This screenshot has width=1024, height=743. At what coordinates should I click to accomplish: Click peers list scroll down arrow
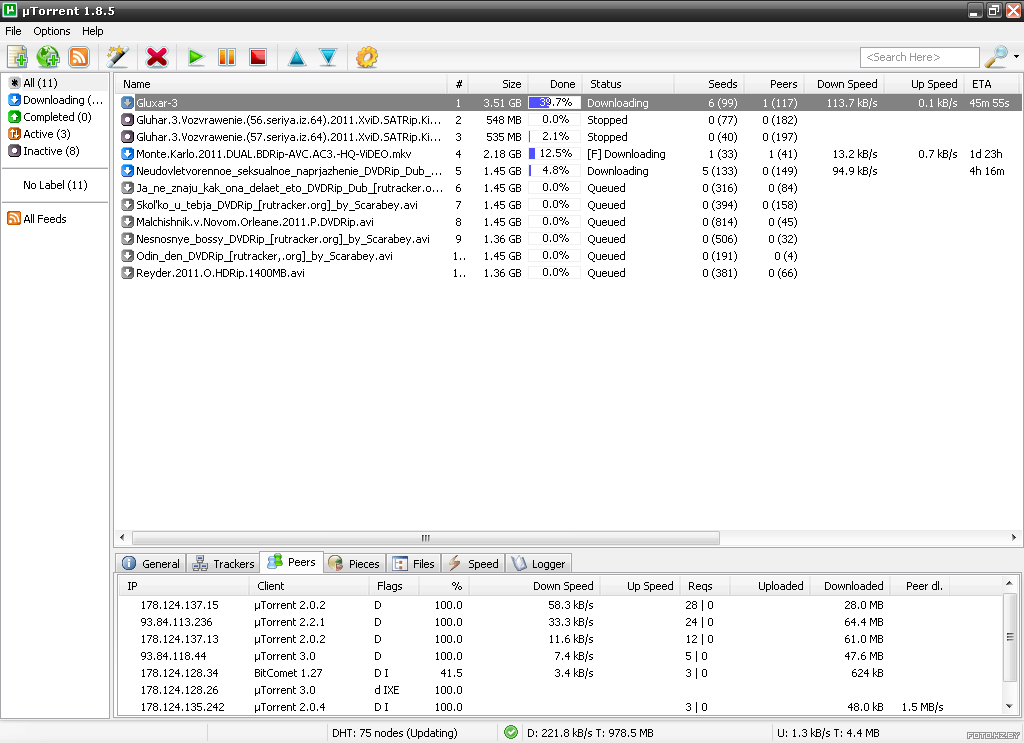click(1009, 706)
